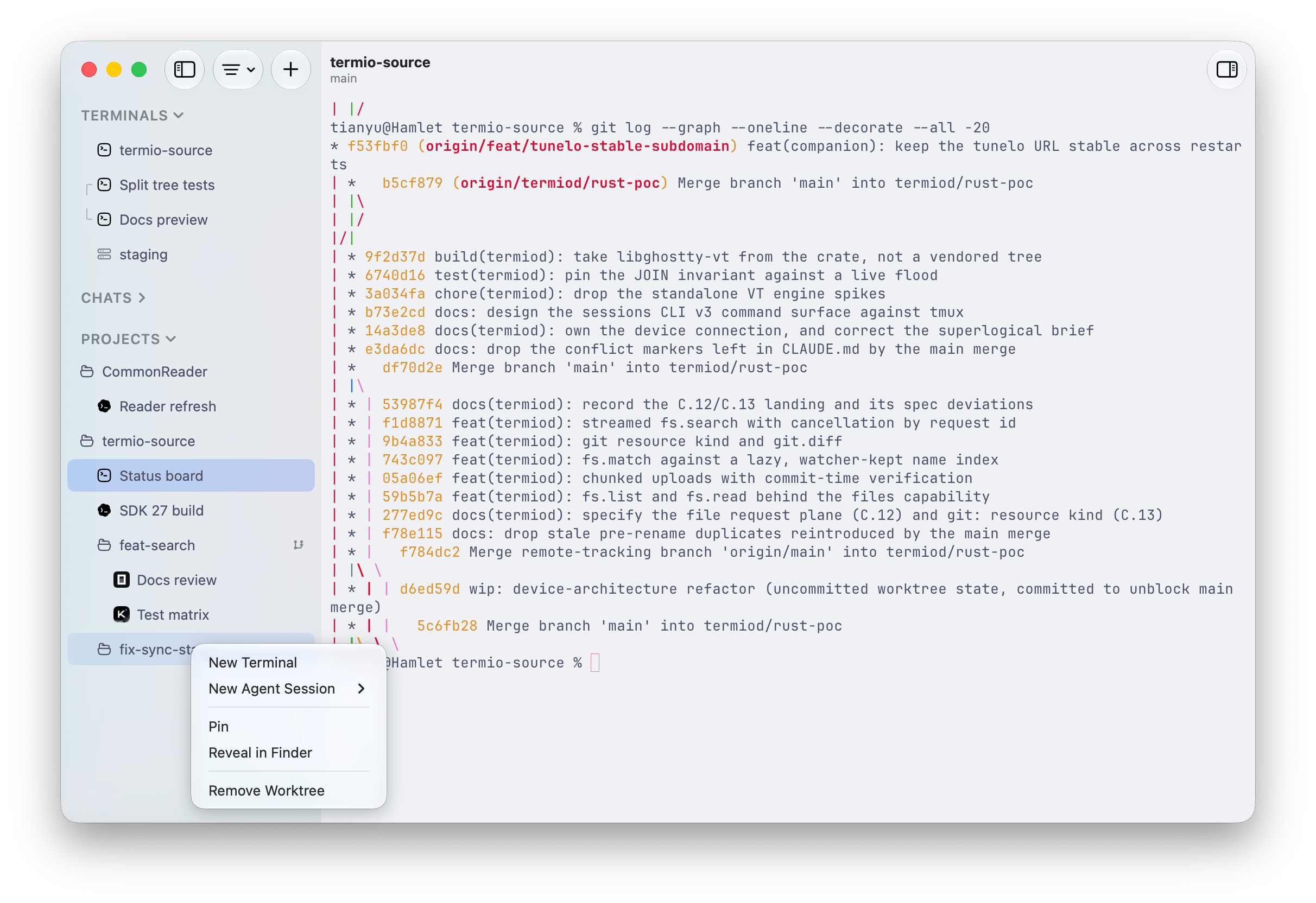The width and height of the screenshot is (1316, 903).
Task: Choose Reveal in Finder
Action: 289,752
